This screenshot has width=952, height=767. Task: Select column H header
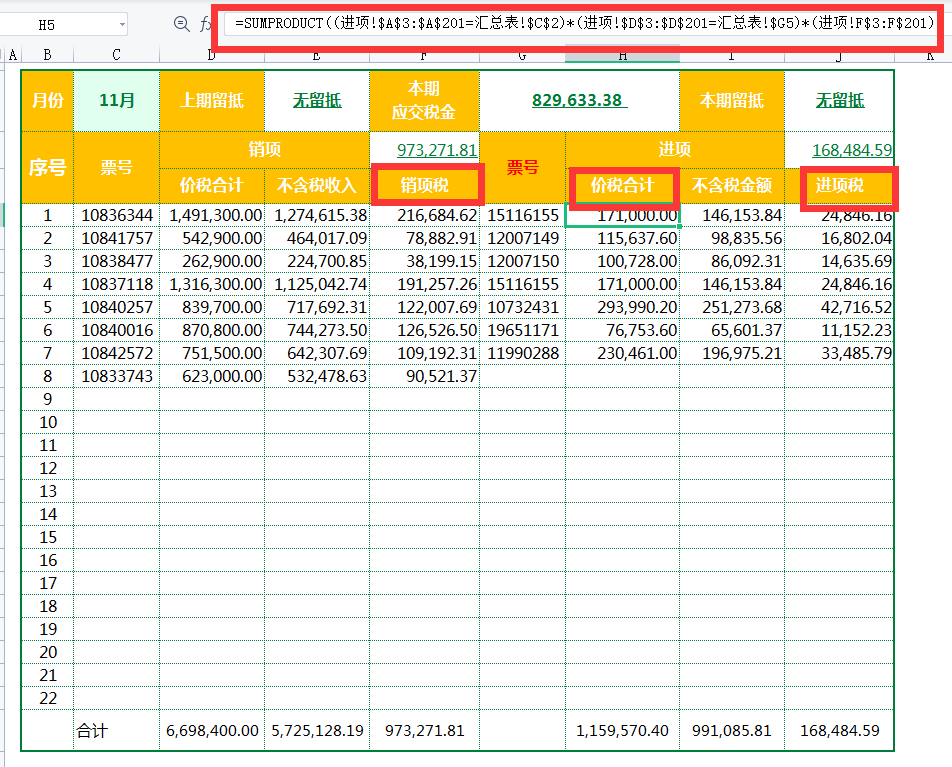[x=622, y=56]
